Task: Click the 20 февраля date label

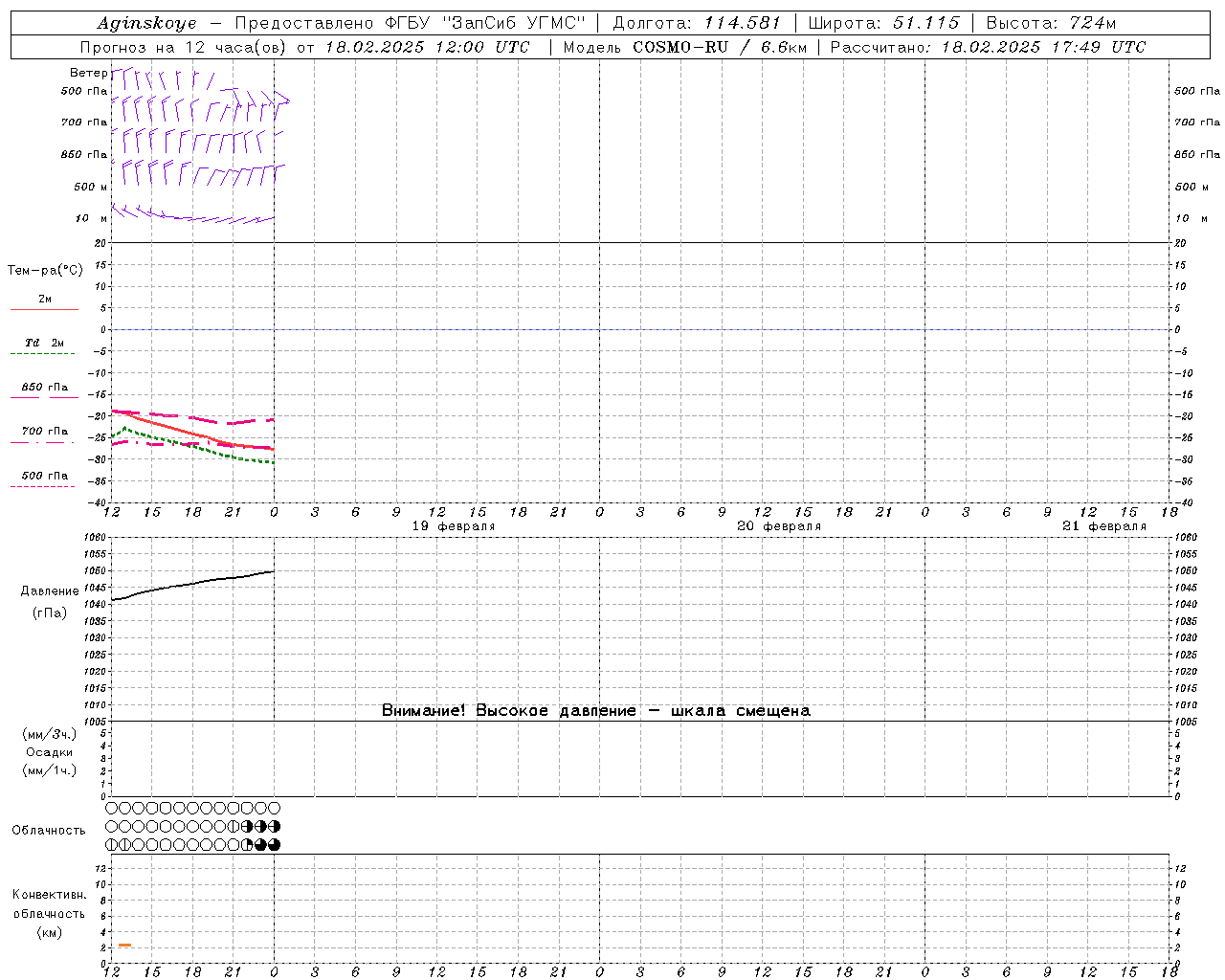Action: [779, 526]
